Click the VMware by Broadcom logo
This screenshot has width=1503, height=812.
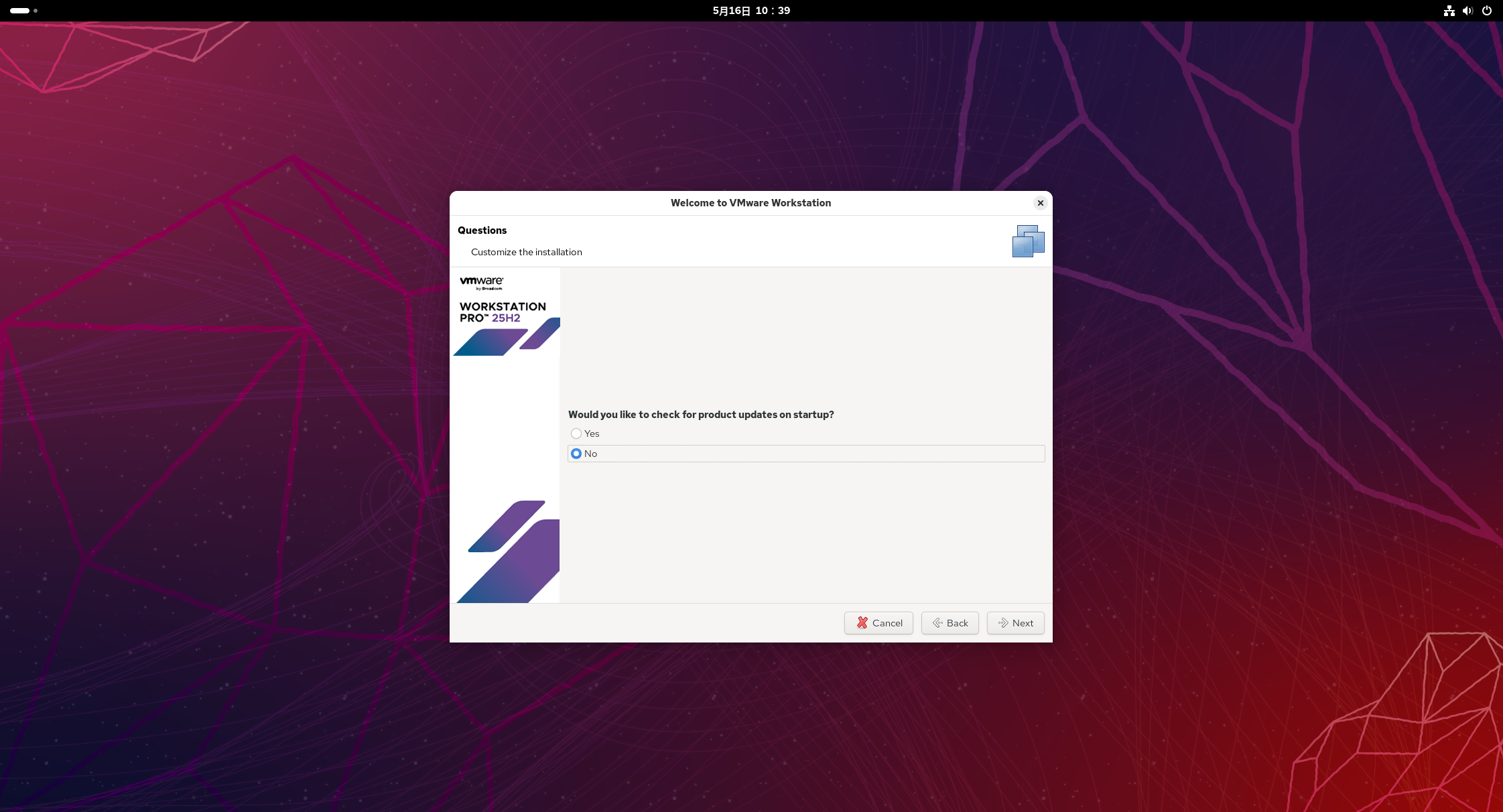(x=481, y=283)
